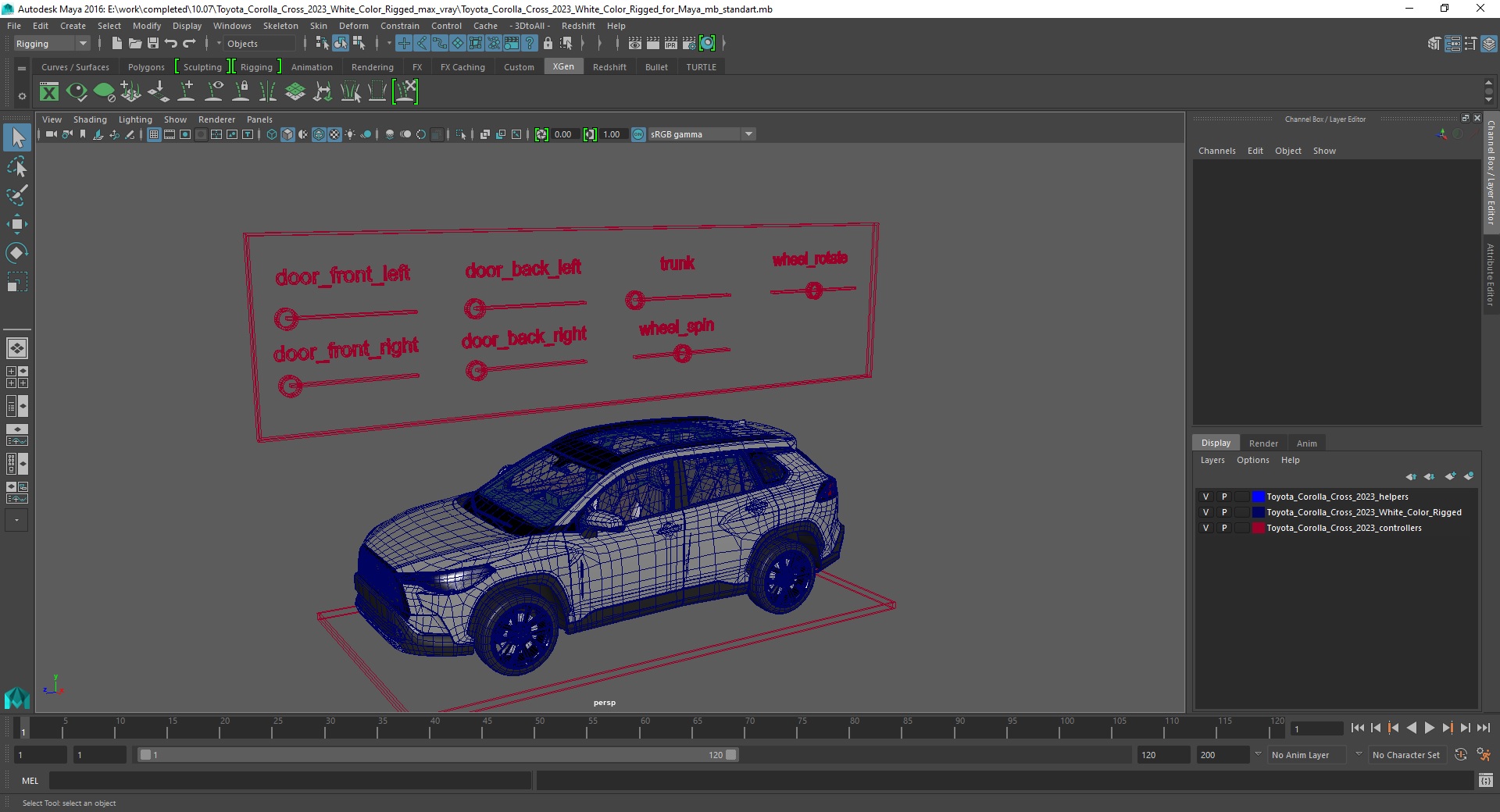This screenshot has height=812, width=1500.
Task: Select the arrow Select Tool in toolbox
Action: click(17, 138)
